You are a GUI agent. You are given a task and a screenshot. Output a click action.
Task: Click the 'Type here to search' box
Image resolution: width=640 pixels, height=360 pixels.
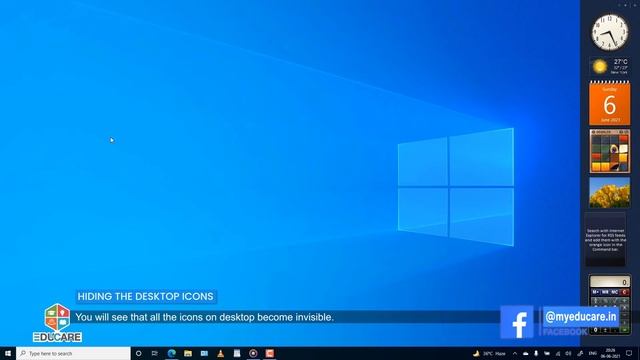(x=73, y=353)
